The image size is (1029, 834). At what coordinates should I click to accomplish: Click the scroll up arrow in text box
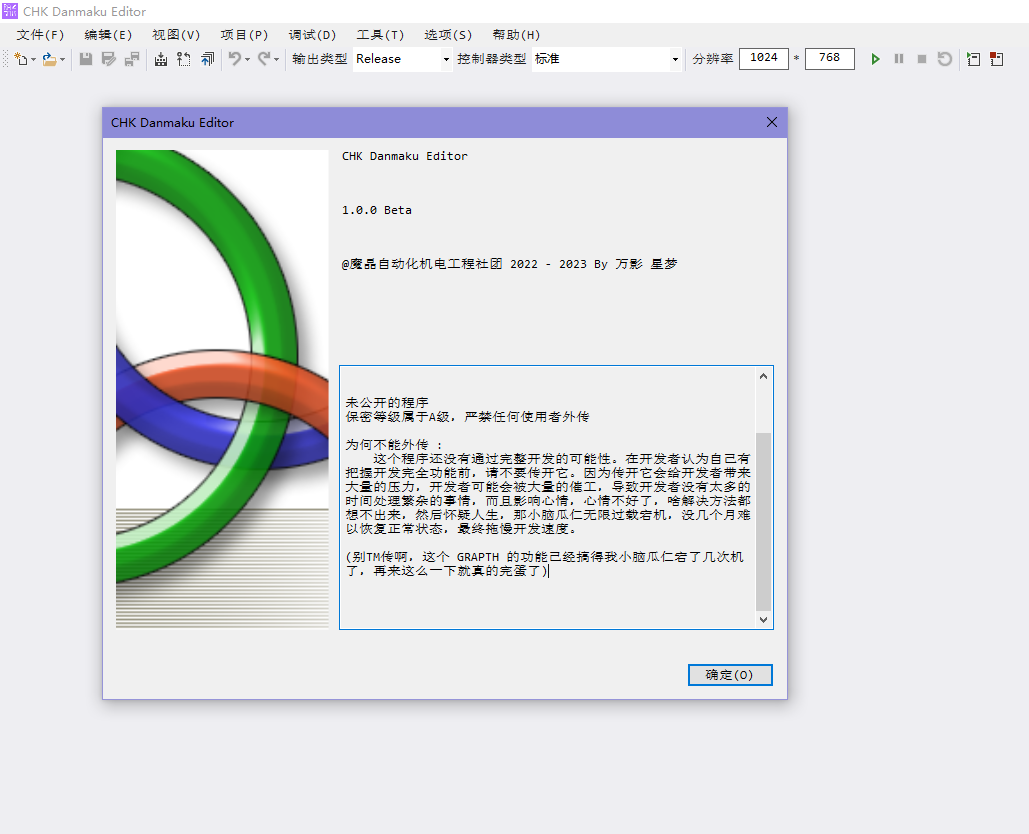point(764,377)
